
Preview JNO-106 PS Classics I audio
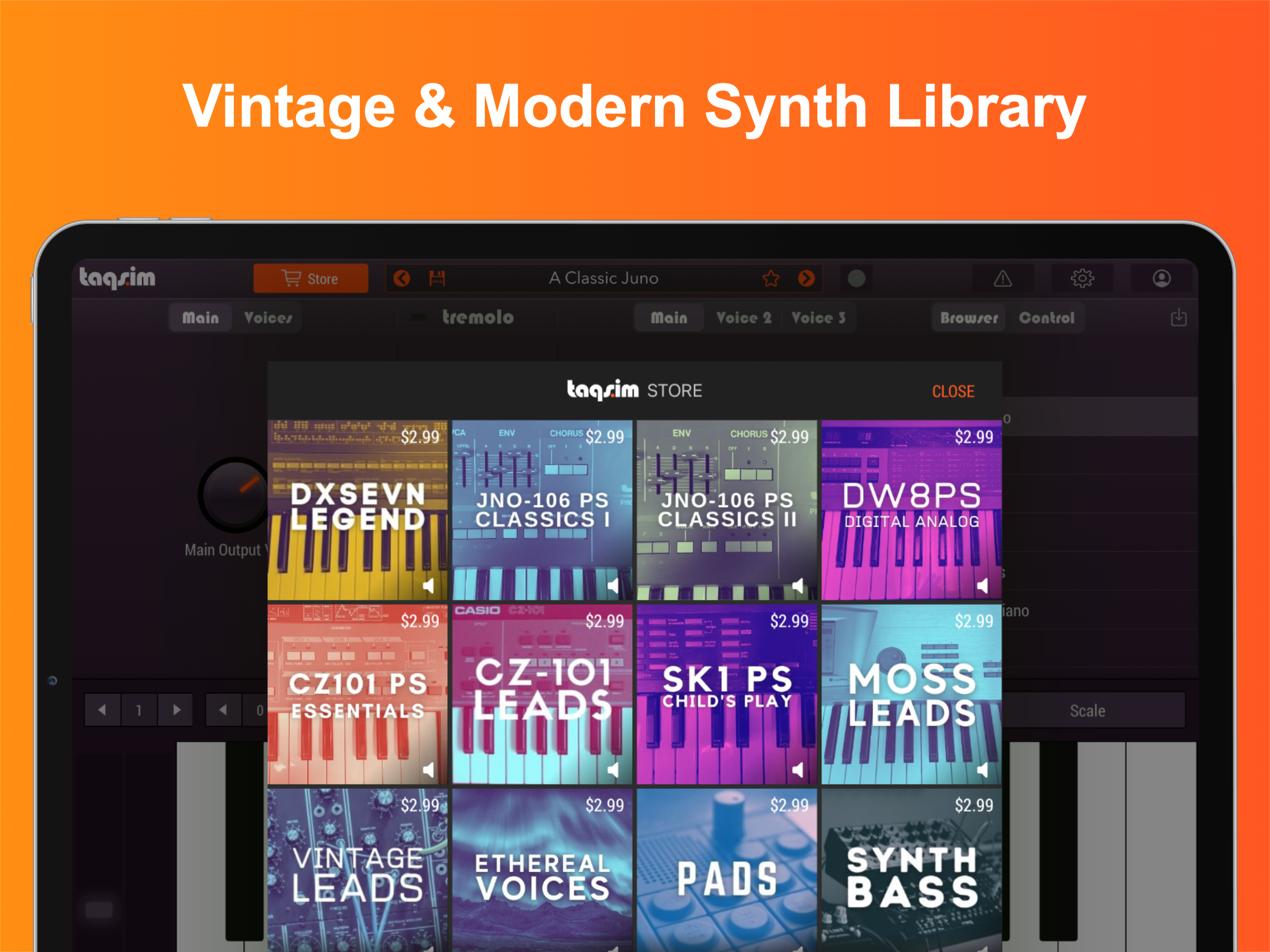pos(613,586)
